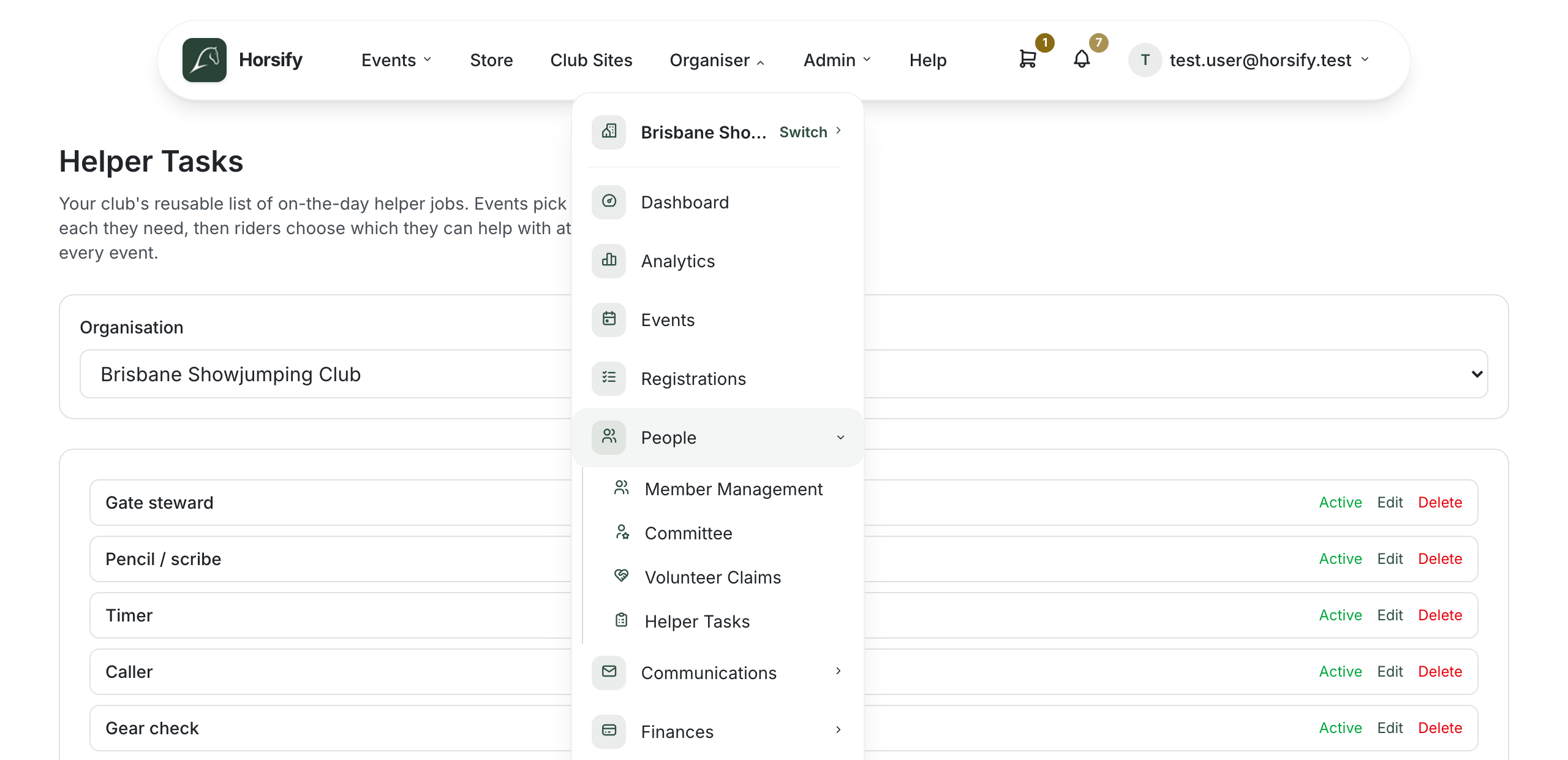Toggle Active status for Pencil / scribe
Viewport: 1568px width, 760px height.
point(1340,559)
